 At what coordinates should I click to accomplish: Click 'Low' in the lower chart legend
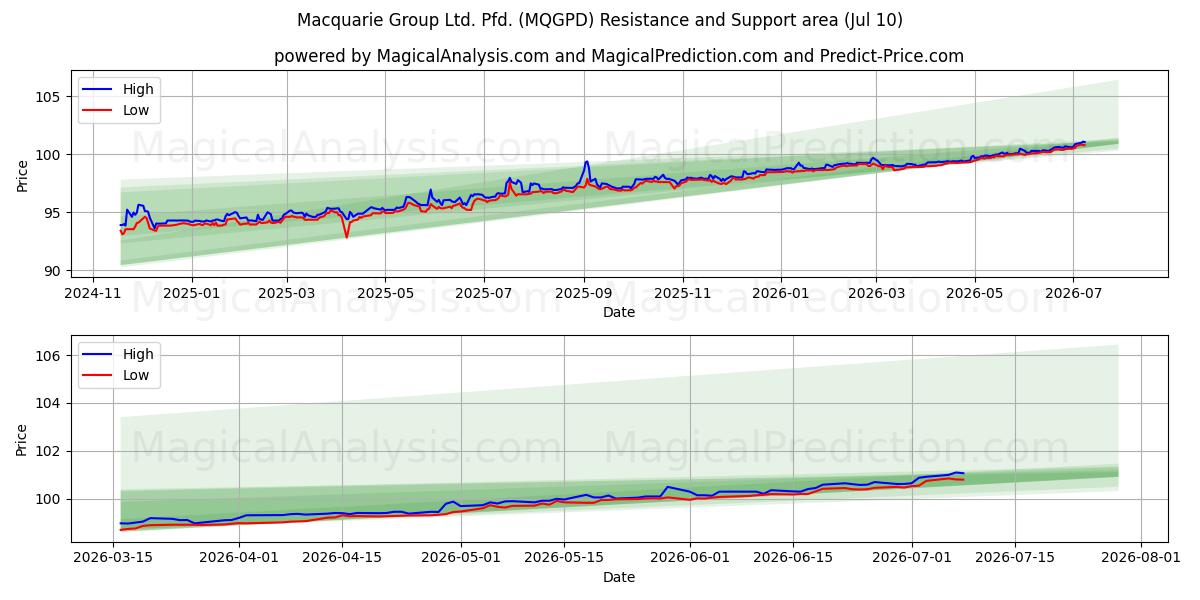pos(136,375)
